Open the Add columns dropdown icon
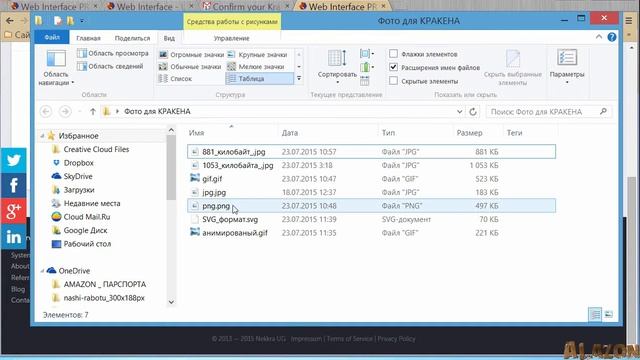The height and width of the screenshot is (360, 640). tap(367, 67)
